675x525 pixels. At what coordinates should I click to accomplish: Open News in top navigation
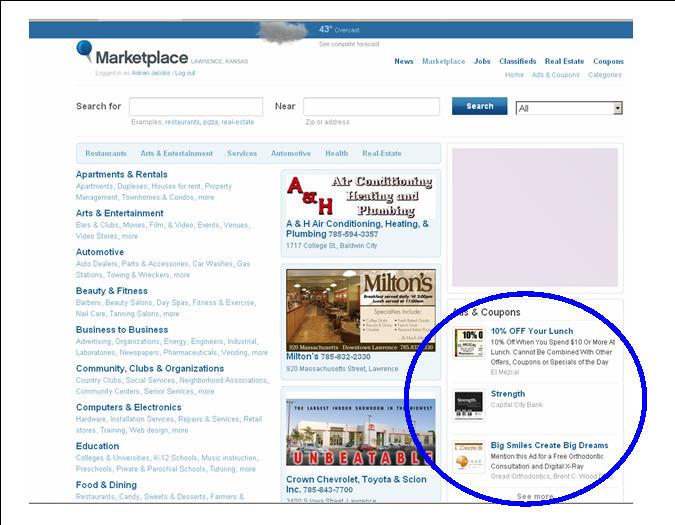point(404,61)
